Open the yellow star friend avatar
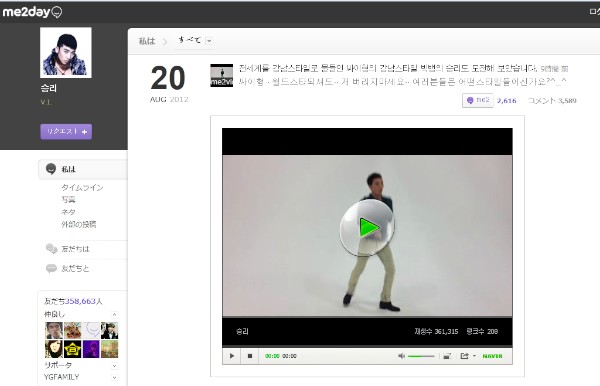Viewport: 600px width, 386px height. point(72,349)
